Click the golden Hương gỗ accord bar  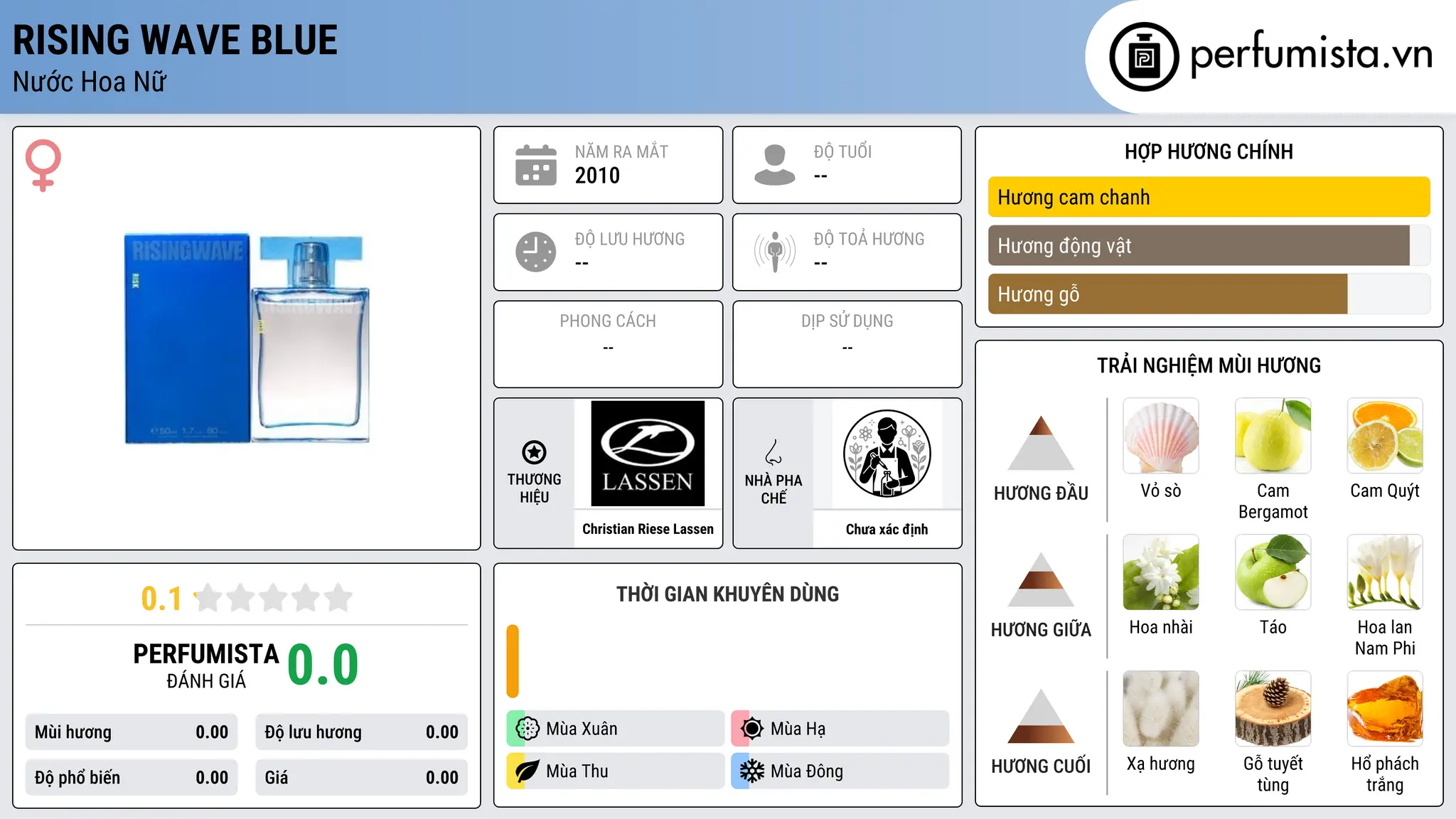click(x=1167, y=294)
